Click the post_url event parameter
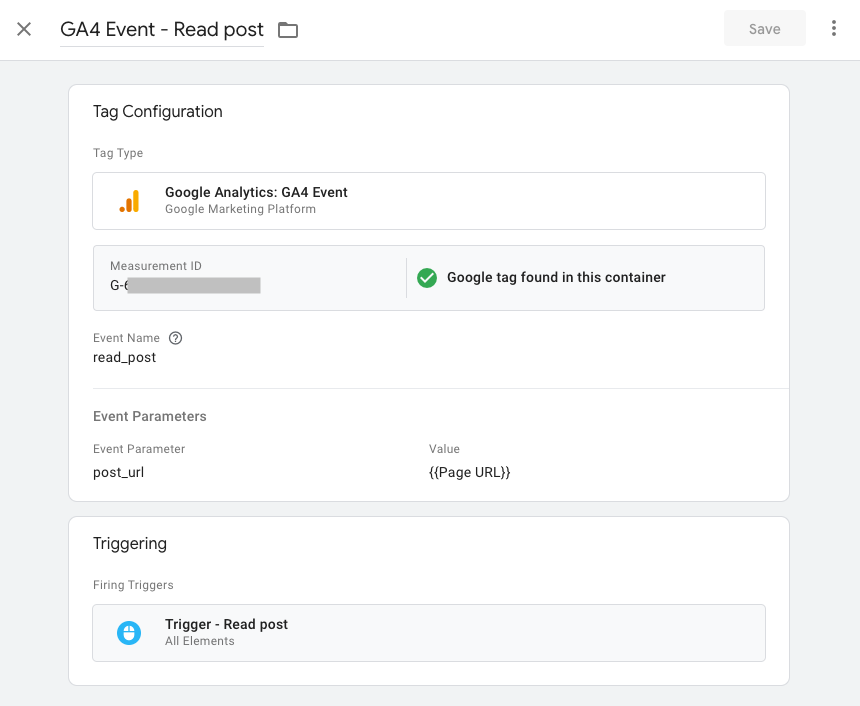Screen dimensions: 860x706 pos(119,472)
